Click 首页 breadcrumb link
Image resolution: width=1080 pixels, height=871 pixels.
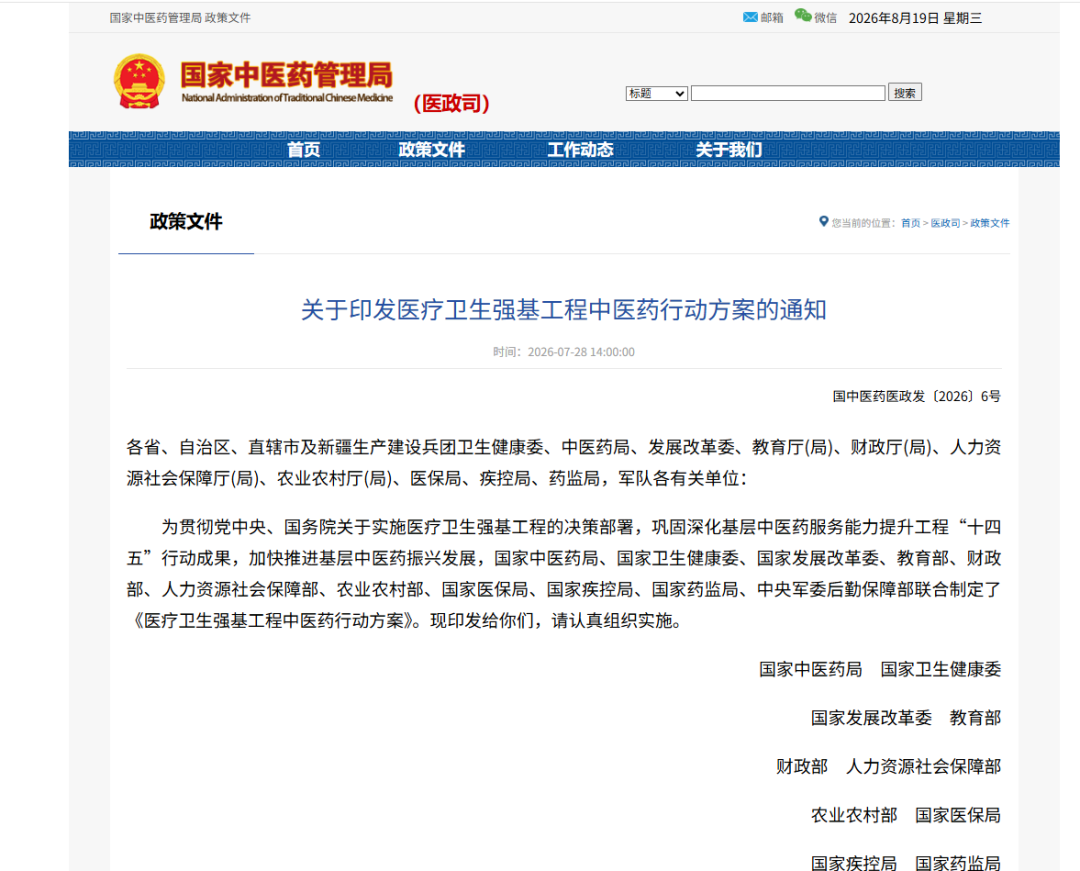point(911,223)
